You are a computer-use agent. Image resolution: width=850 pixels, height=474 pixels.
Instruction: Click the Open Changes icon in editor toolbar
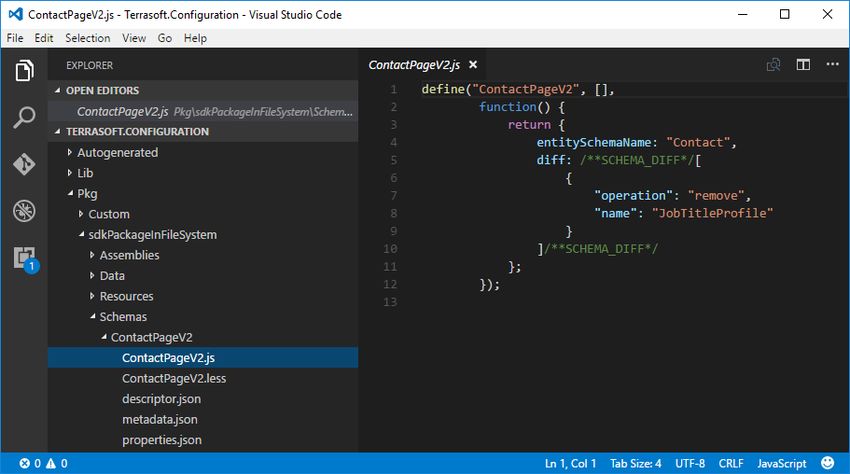(774, 65)
